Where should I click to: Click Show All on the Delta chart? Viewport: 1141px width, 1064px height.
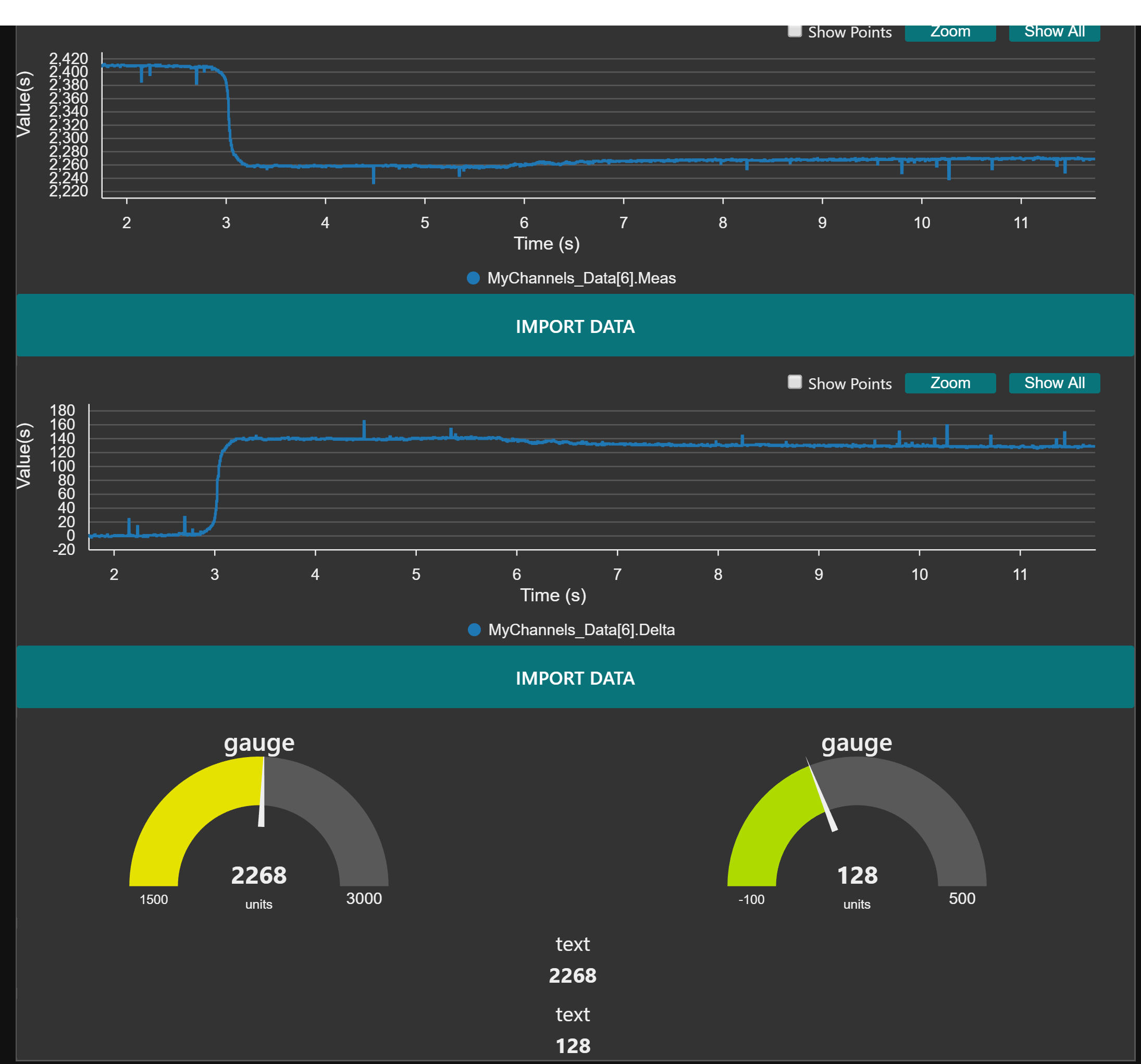(x=1054, y=382)
